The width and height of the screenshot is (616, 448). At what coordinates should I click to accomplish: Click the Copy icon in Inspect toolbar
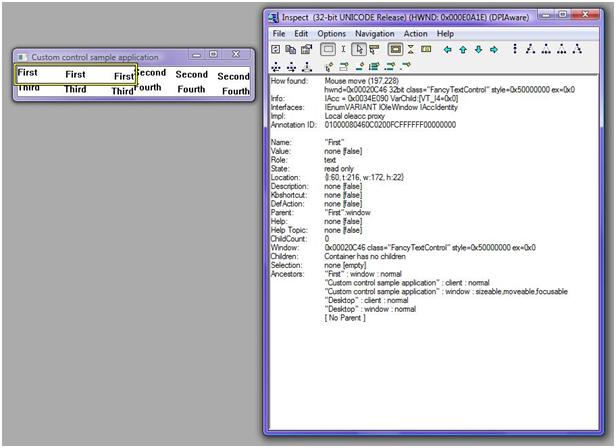click(x=291, y=49)
